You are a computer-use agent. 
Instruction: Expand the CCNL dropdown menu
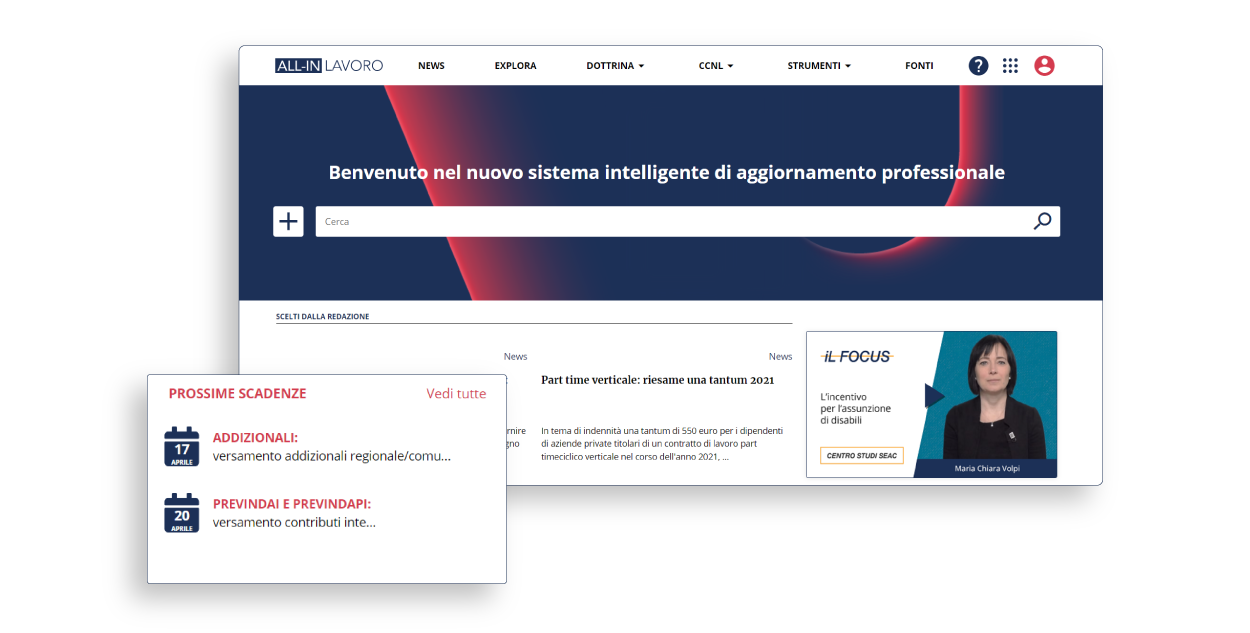(x=716, y=66)
